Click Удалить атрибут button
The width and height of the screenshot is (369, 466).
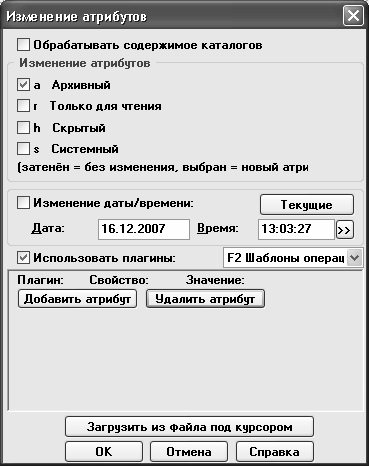(x=206, y=299)
